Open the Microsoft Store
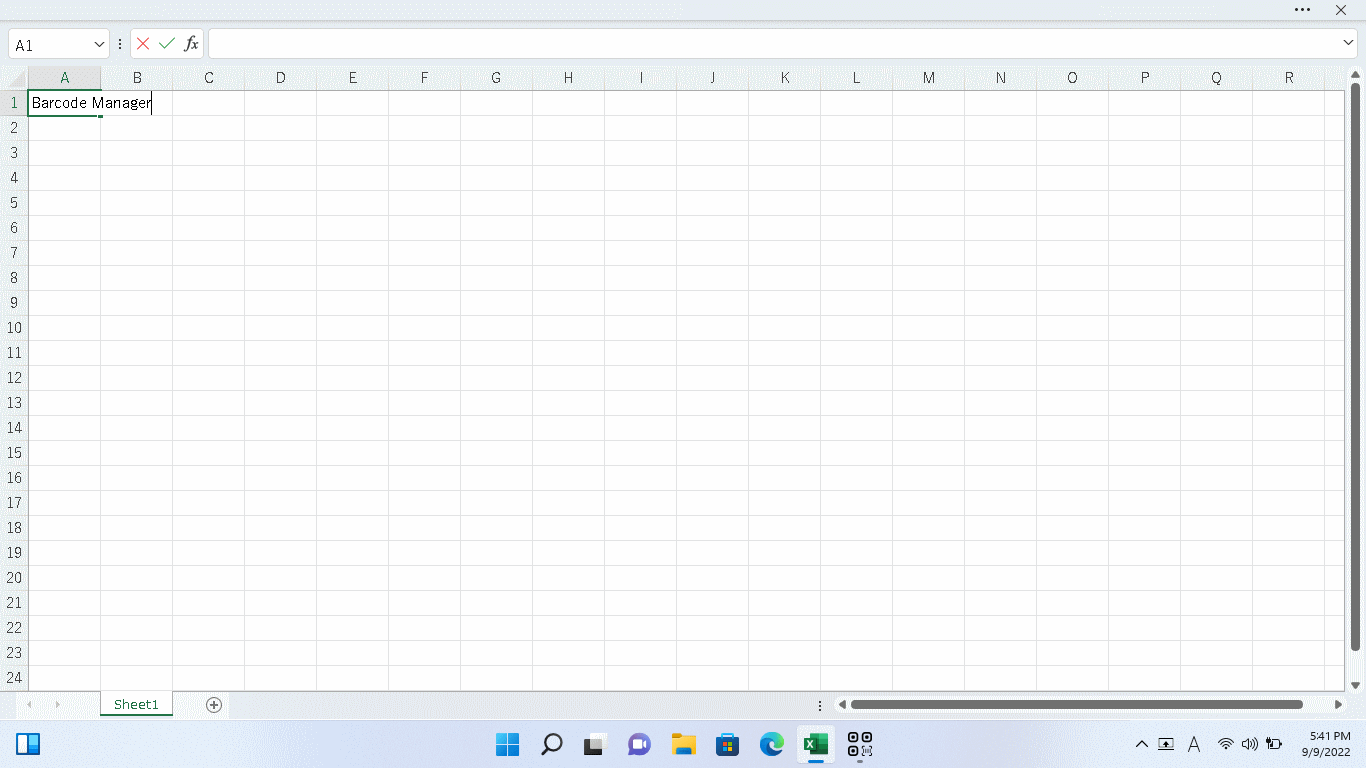Viewport: 1366px width, 768px height. tap(727, 744)
